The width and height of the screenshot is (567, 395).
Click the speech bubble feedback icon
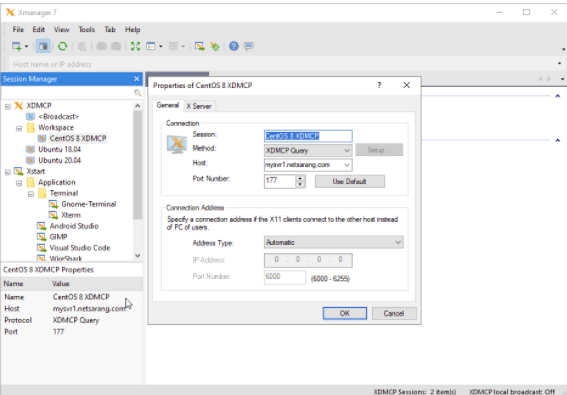[249, 46]
